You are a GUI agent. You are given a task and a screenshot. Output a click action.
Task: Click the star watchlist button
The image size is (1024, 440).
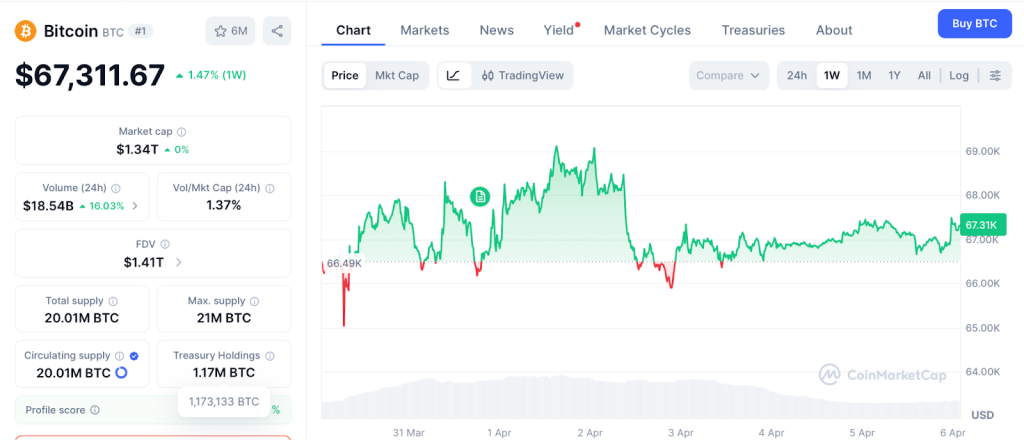point(231,31)
